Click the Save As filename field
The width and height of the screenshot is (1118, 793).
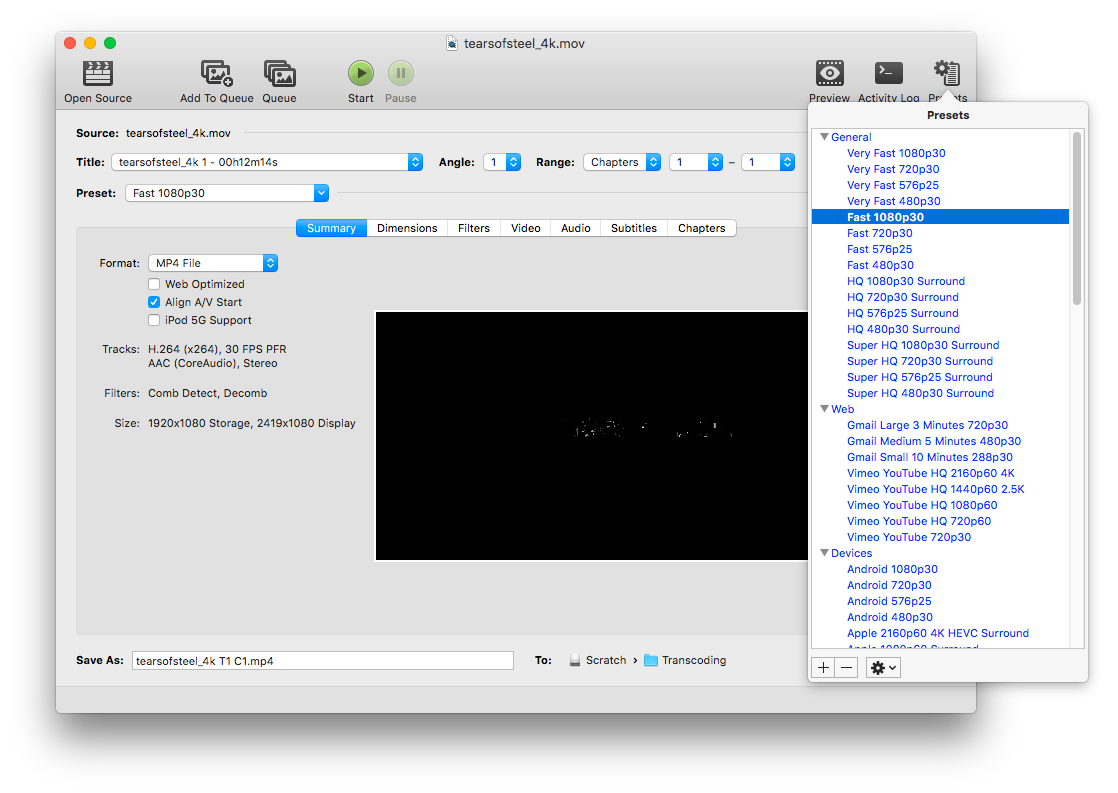323,661
